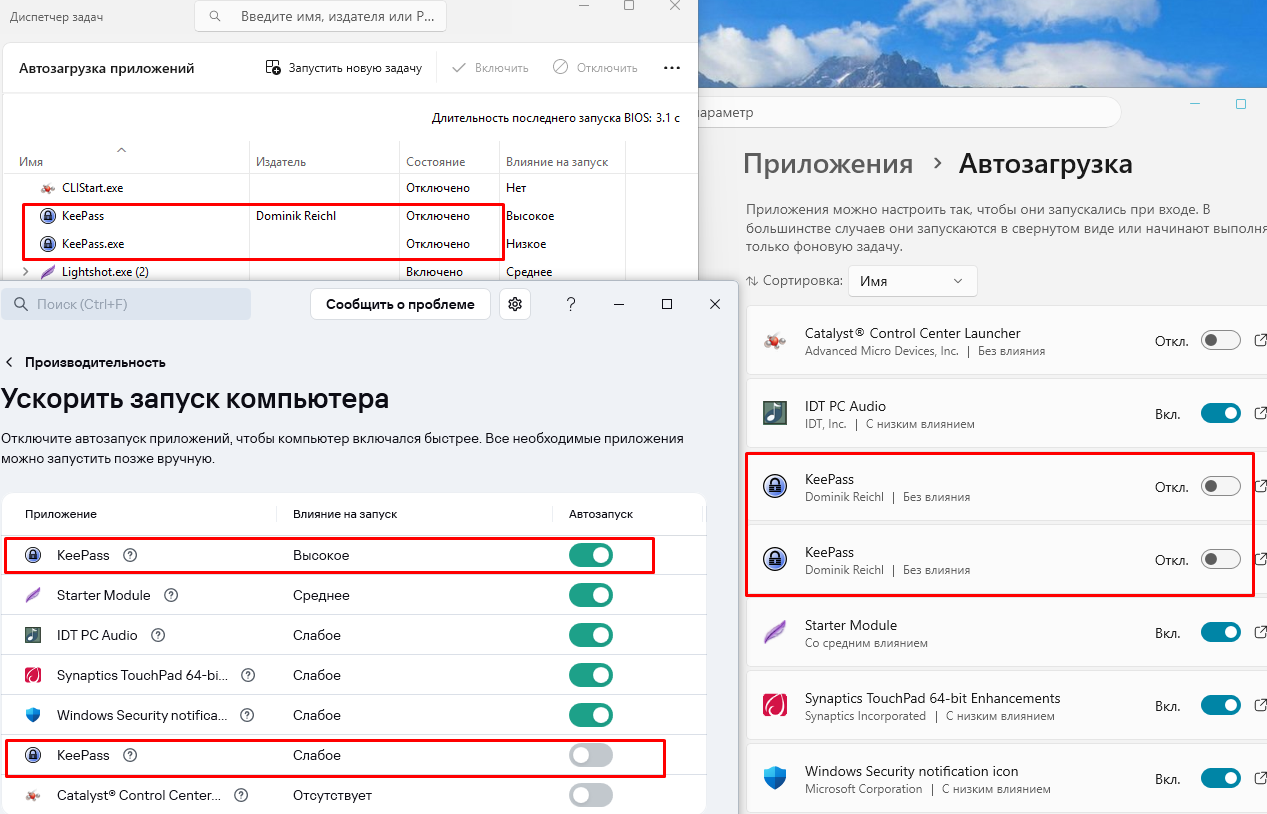This screenshot has height=814, width=1267.
Task: Sort Task Manager by the Издатель column
Action: pos(281,161)
